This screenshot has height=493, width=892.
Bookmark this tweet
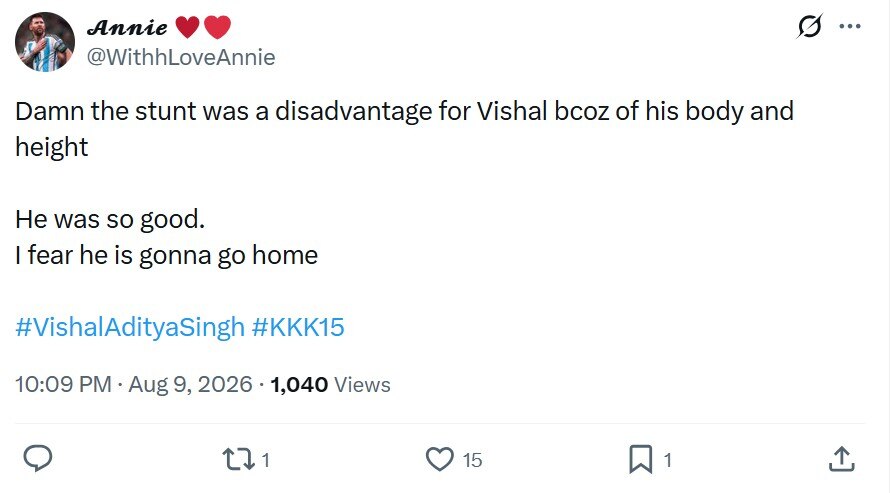tap(641, 459)
